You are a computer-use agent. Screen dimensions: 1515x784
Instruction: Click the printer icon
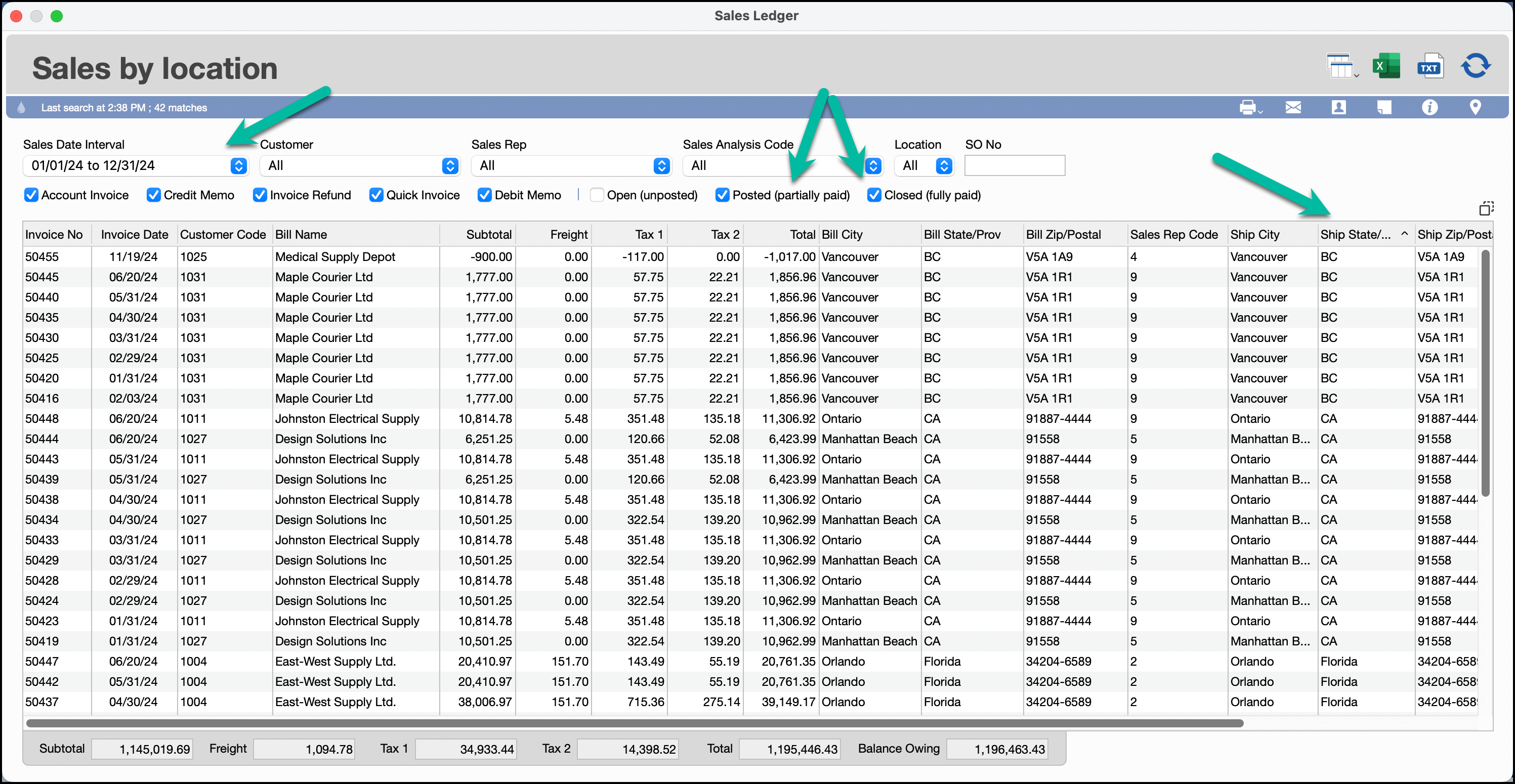pyautogui.click(x=1247, y=108)
